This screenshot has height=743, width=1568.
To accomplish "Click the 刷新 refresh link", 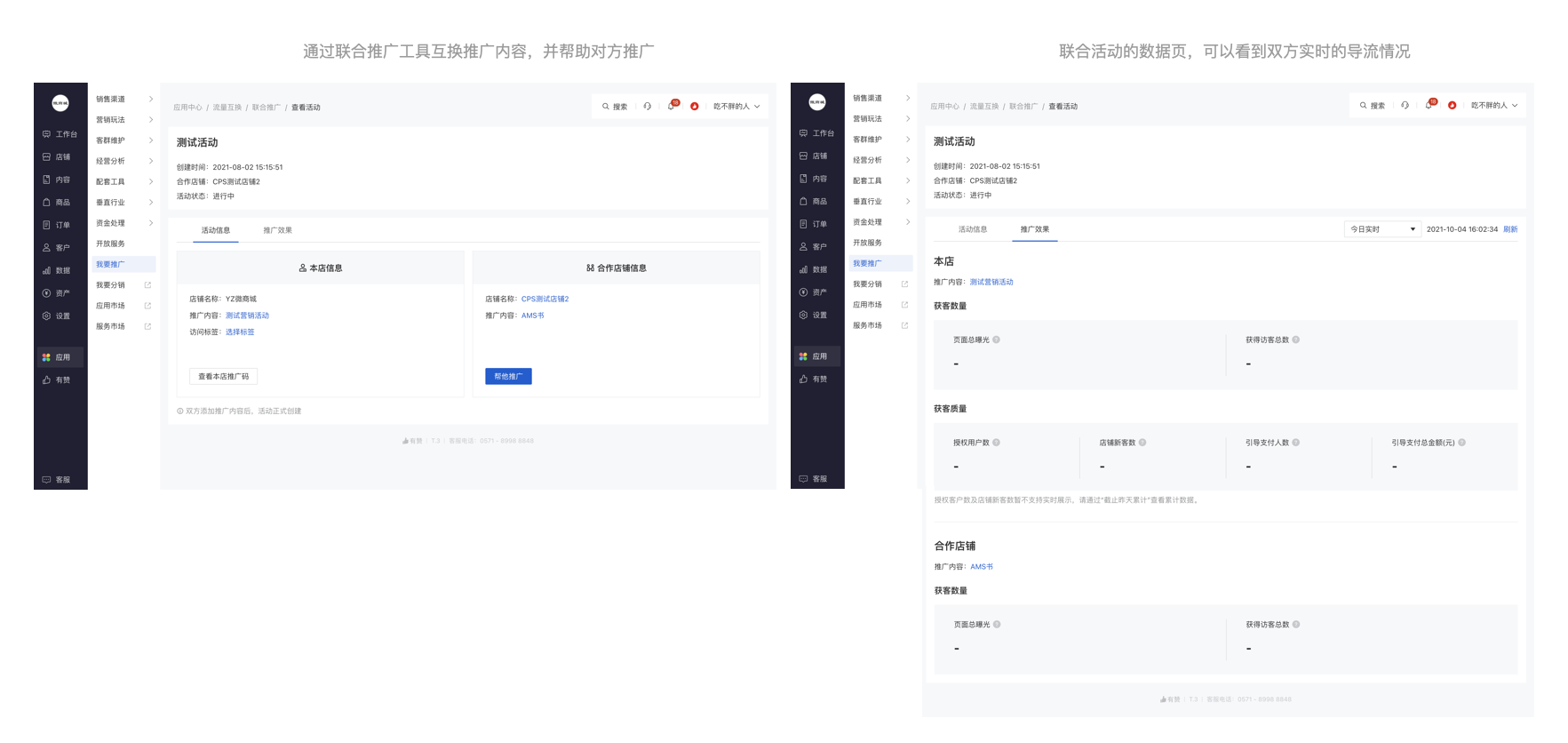I will (1510, 229).
